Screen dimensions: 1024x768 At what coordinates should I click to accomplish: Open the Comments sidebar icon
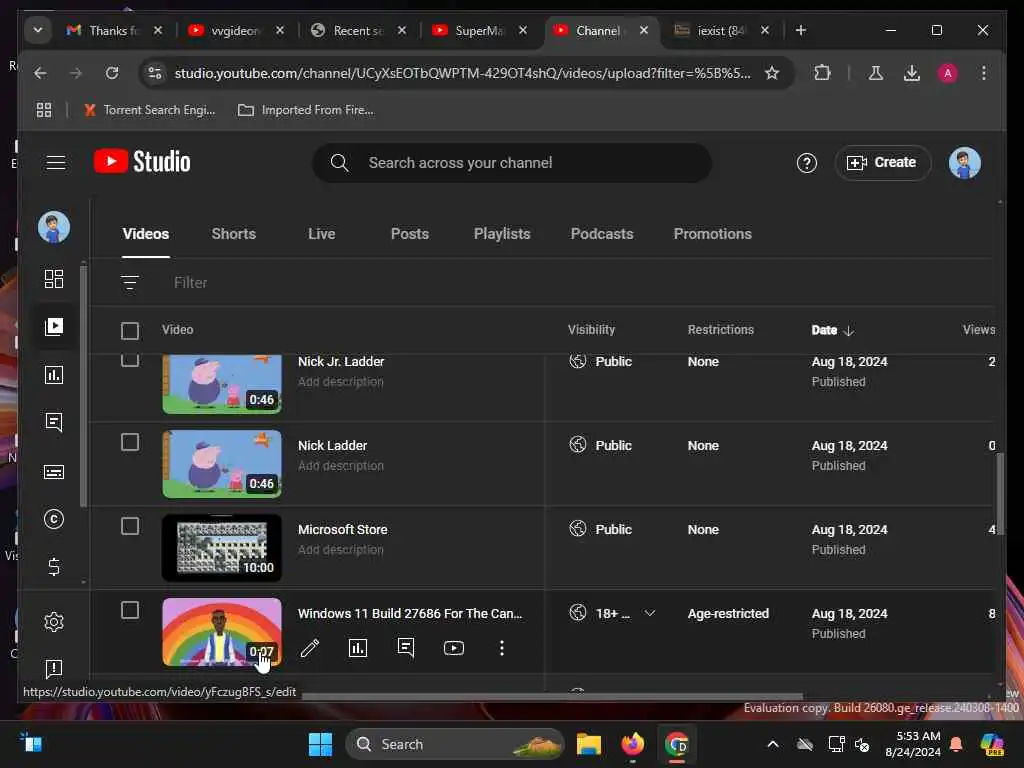pos(54,423)
